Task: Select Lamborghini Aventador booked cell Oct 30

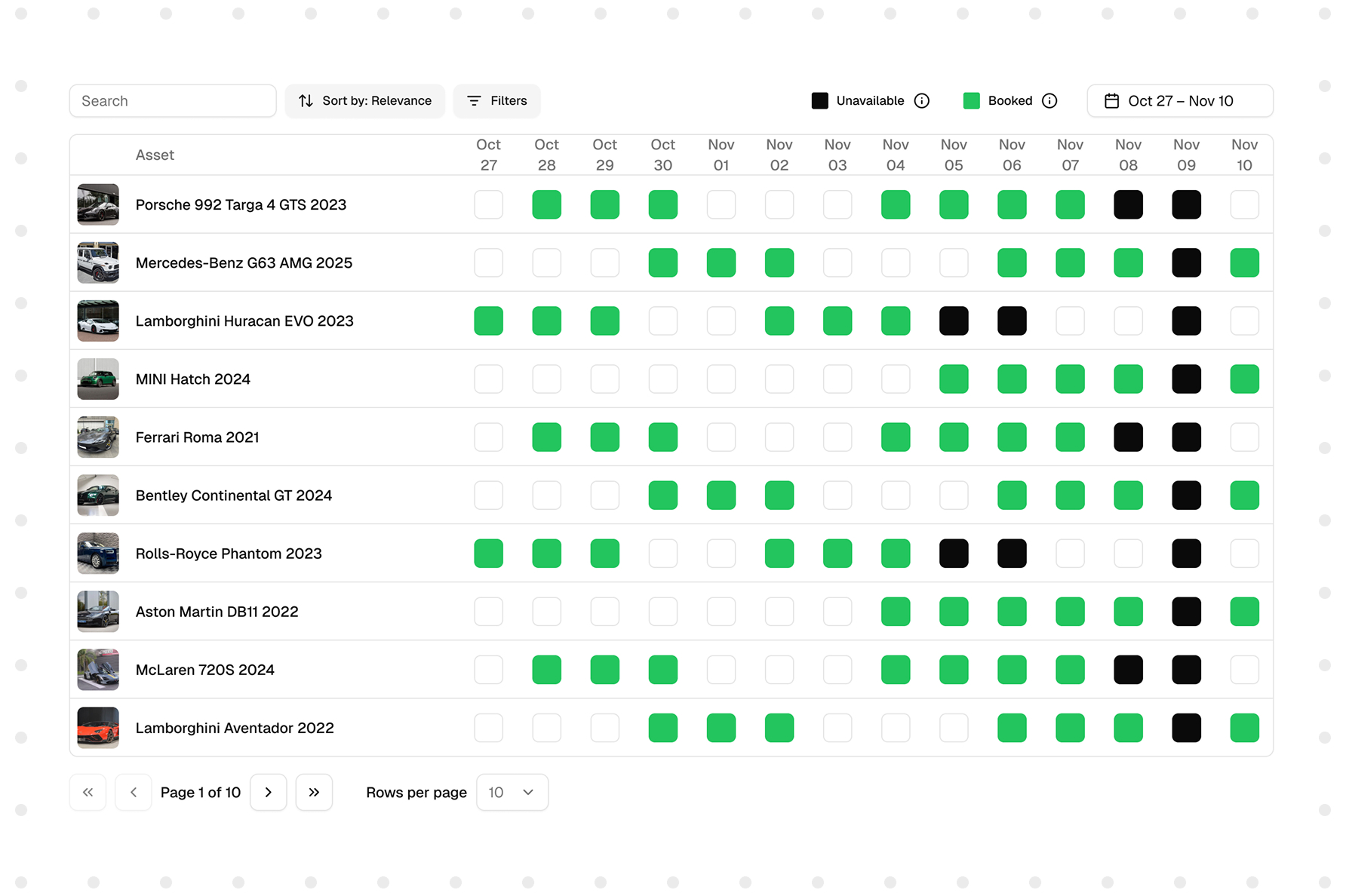Action: (x=663, y=727)
